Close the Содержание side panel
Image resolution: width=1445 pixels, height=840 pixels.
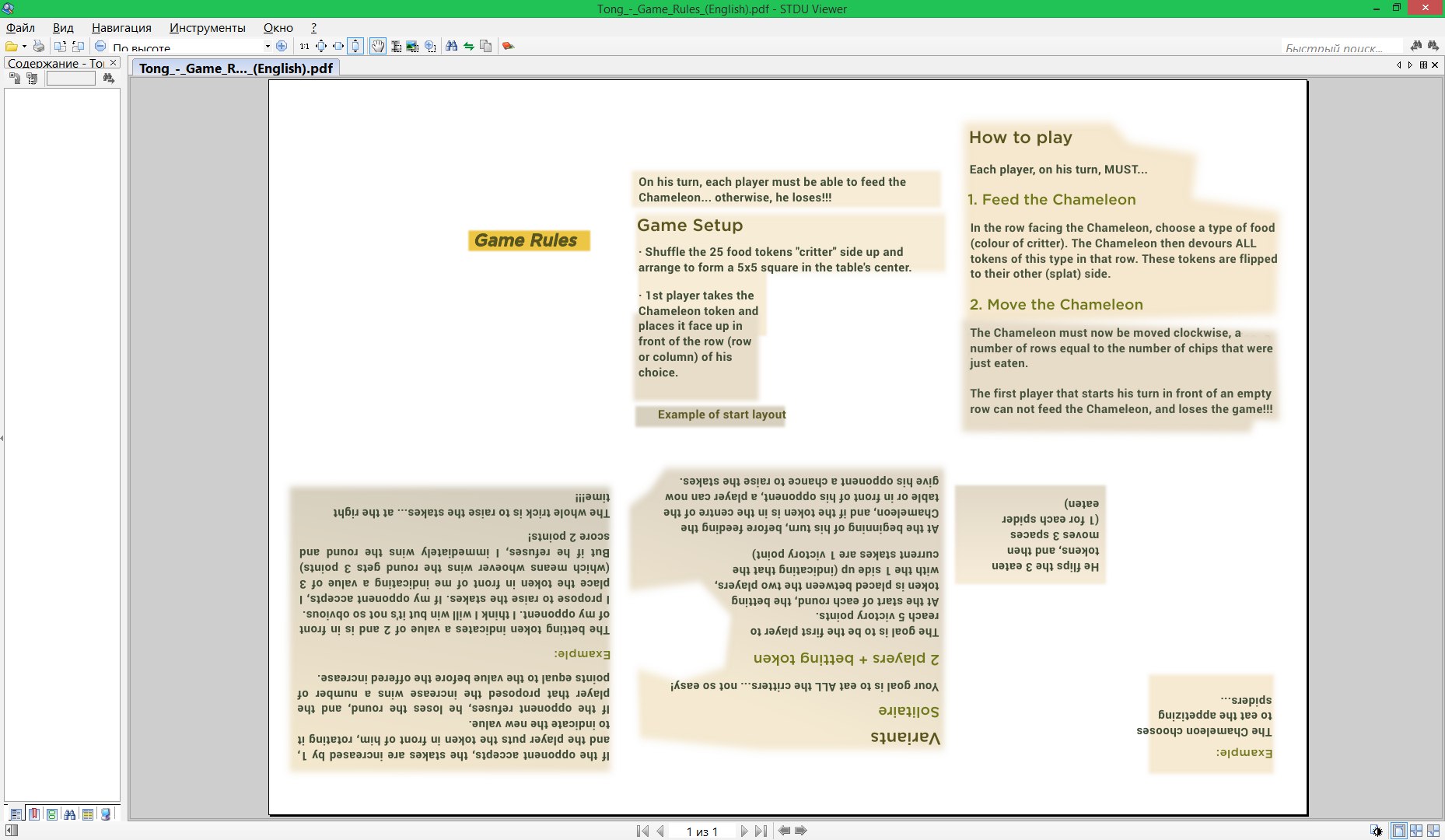click(x=114, y=63)
